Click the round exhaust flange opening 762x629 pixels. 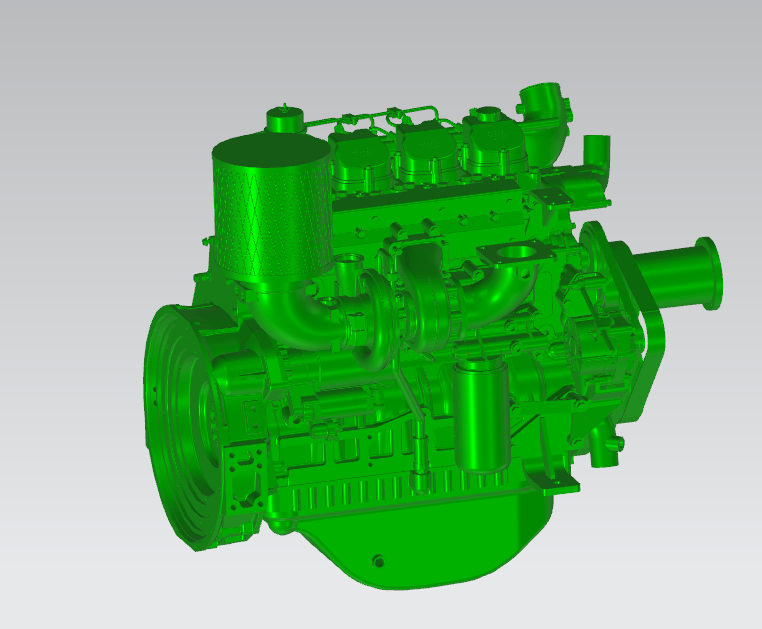[519, 254]
